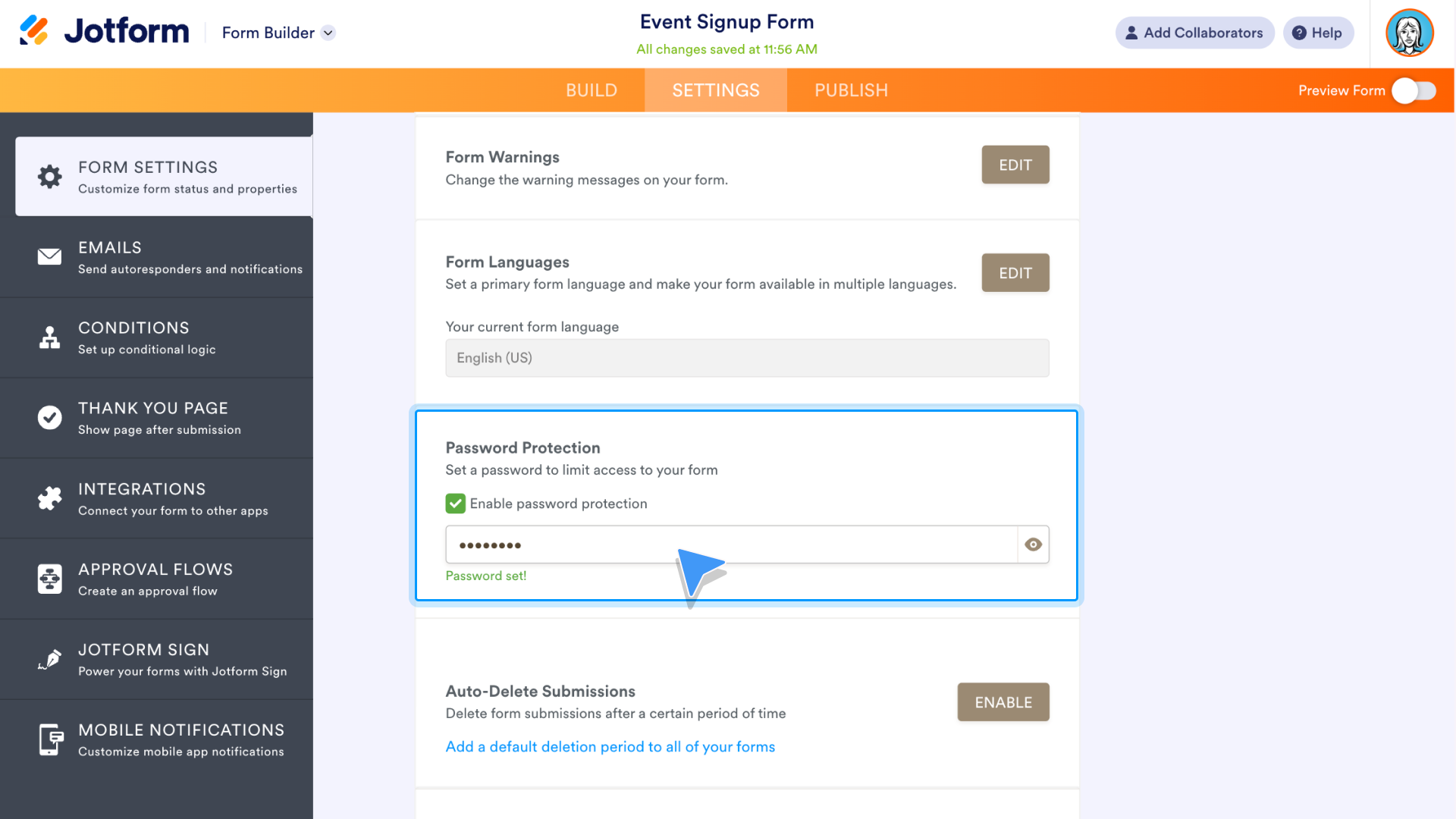Viewport: 1456px width, 819px height.
Task: Switch to the Build tab
Action: pyautogui.click(x=590, y=89)
